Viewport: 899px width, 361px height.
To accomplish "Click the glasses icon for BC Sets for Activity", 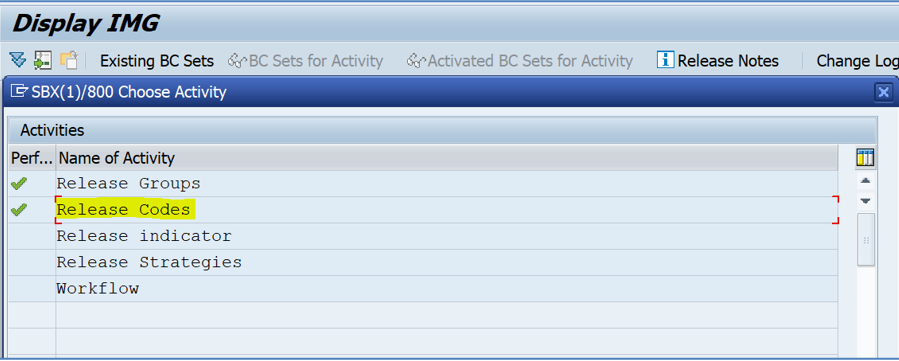I will pos(237,61).
